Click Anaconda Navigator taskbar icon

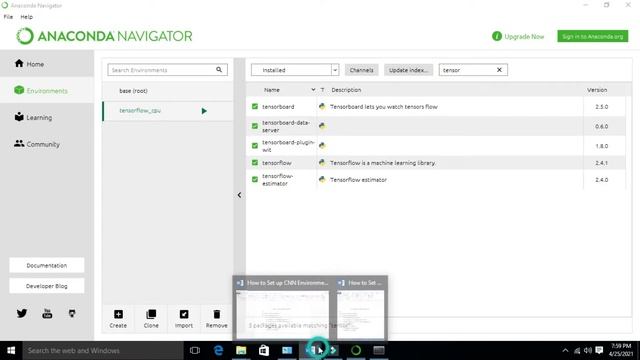356,351
